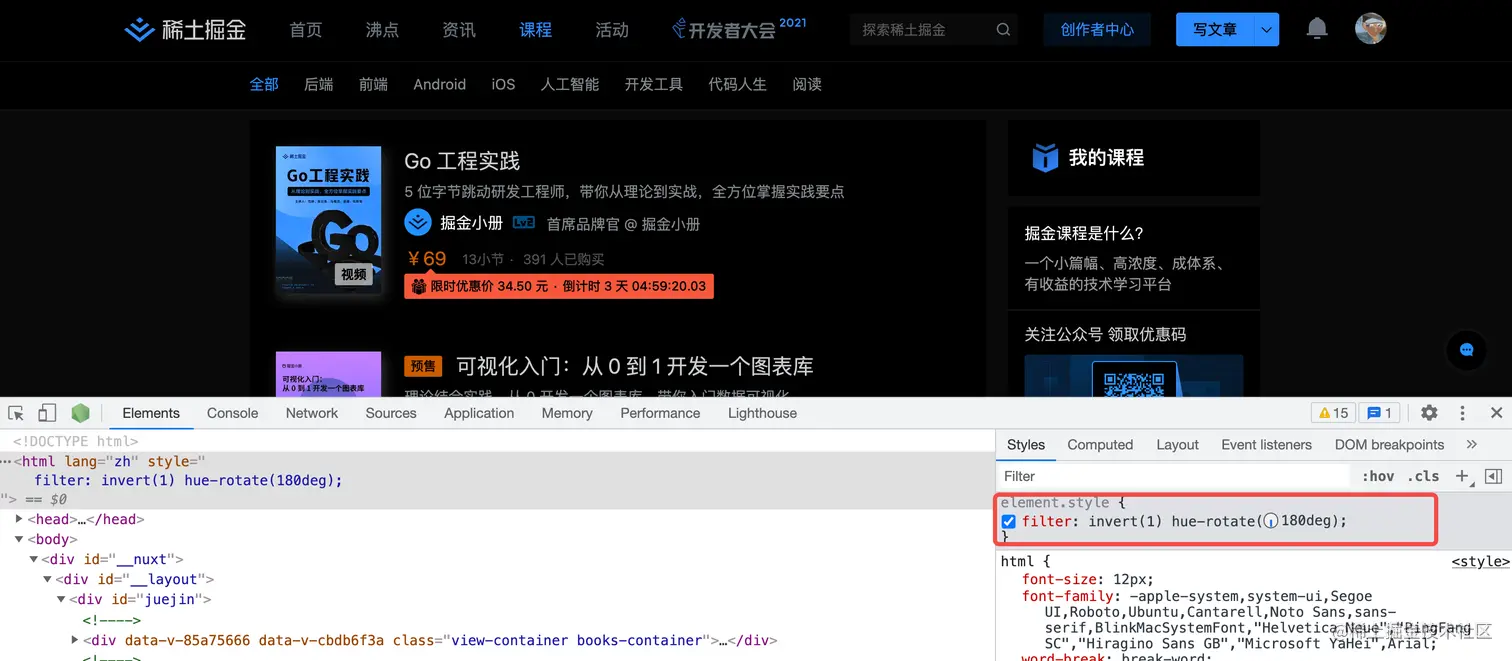Open the Event listeners tab
The image size is (1512, 661).
1266,444
